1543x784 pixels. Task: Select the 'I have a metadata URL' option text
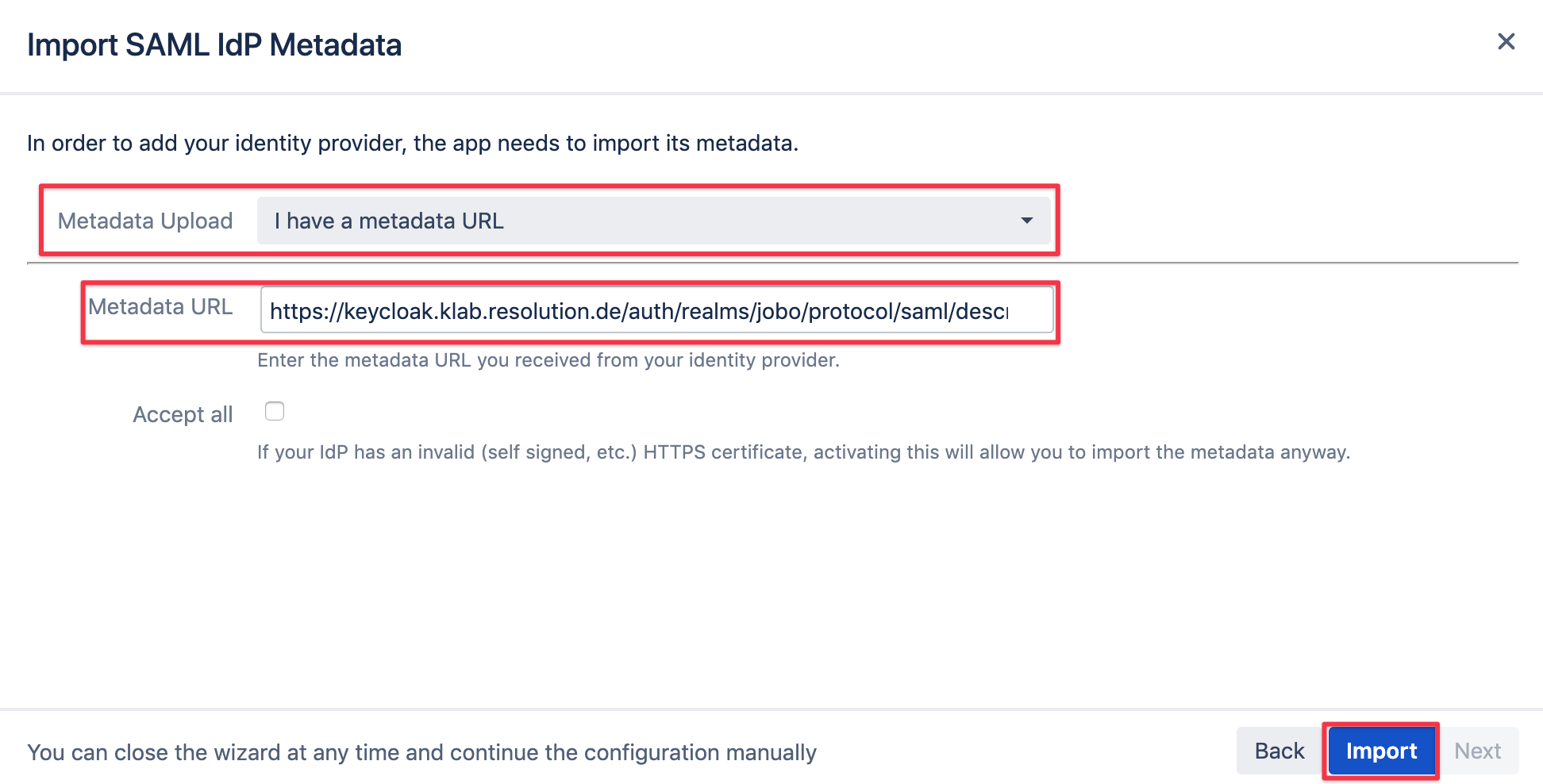(x=389, y=221)
